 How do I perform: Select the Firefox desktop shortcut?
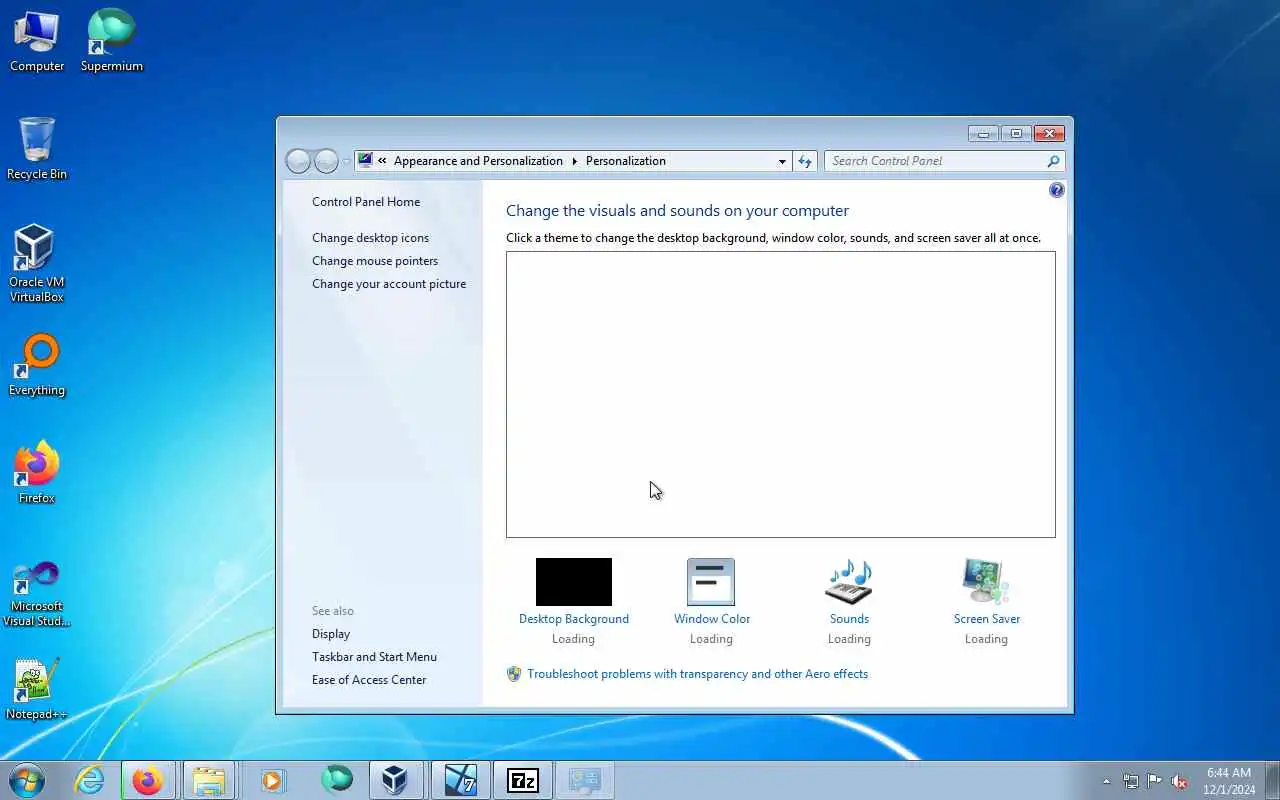37,473
